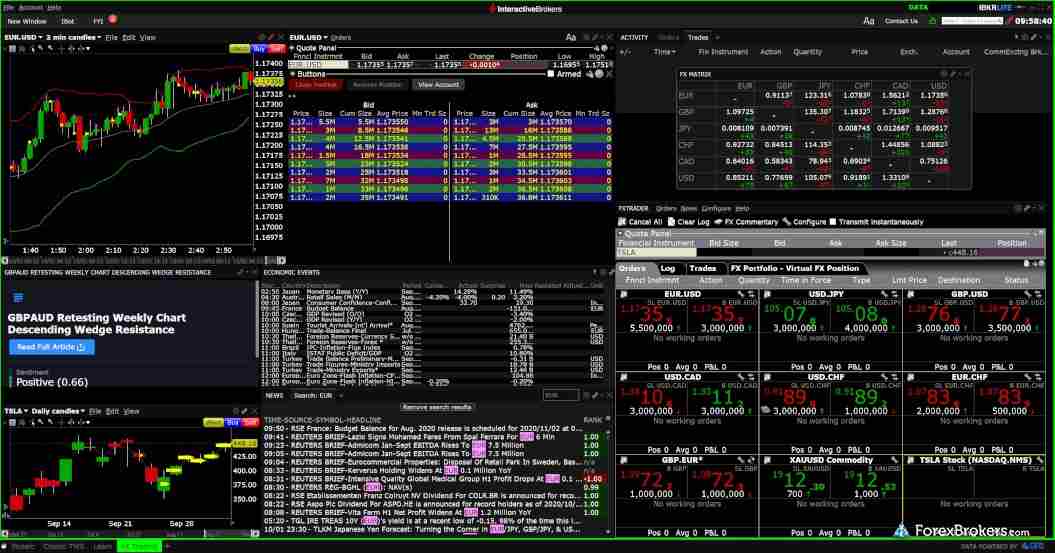Switch to the Trades tab in FXTrader
This screenshot has height=553, width=1055.
[x=702, y=268]
